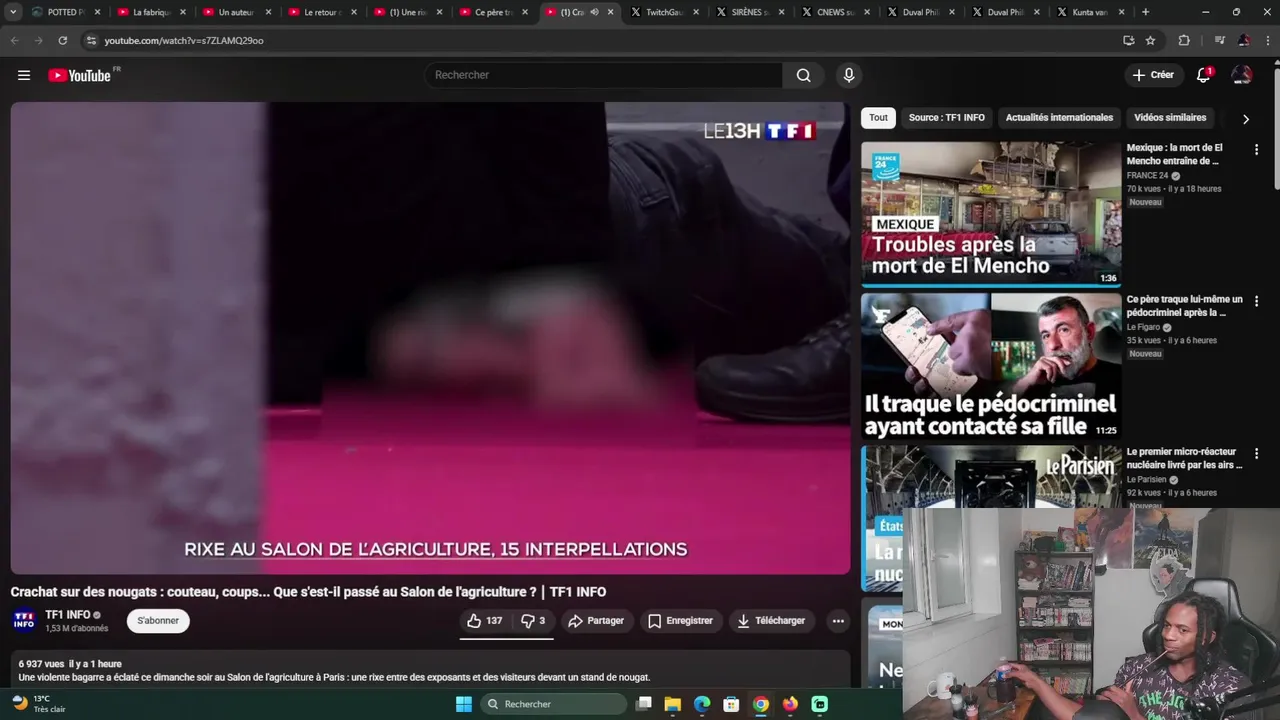Open more actions ellipsis under video
Image resolution: width=1280 pixels, height=720 pixels.
838,621
